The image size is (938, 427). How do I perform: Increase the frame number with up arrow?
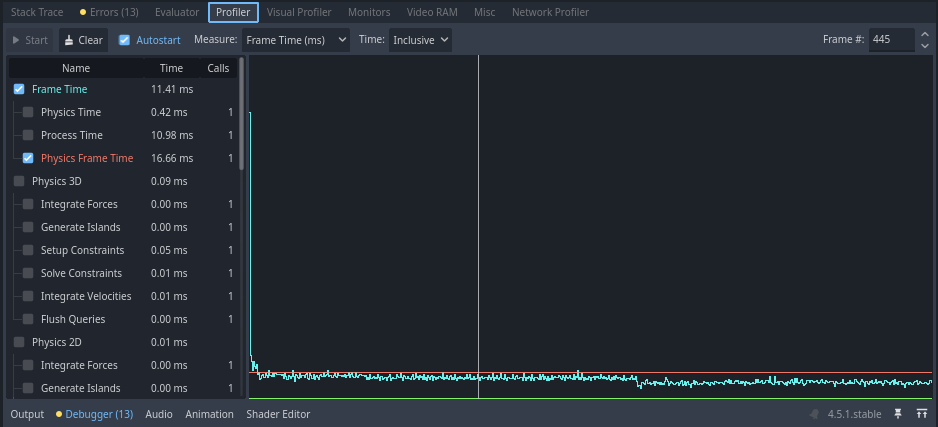923,35
